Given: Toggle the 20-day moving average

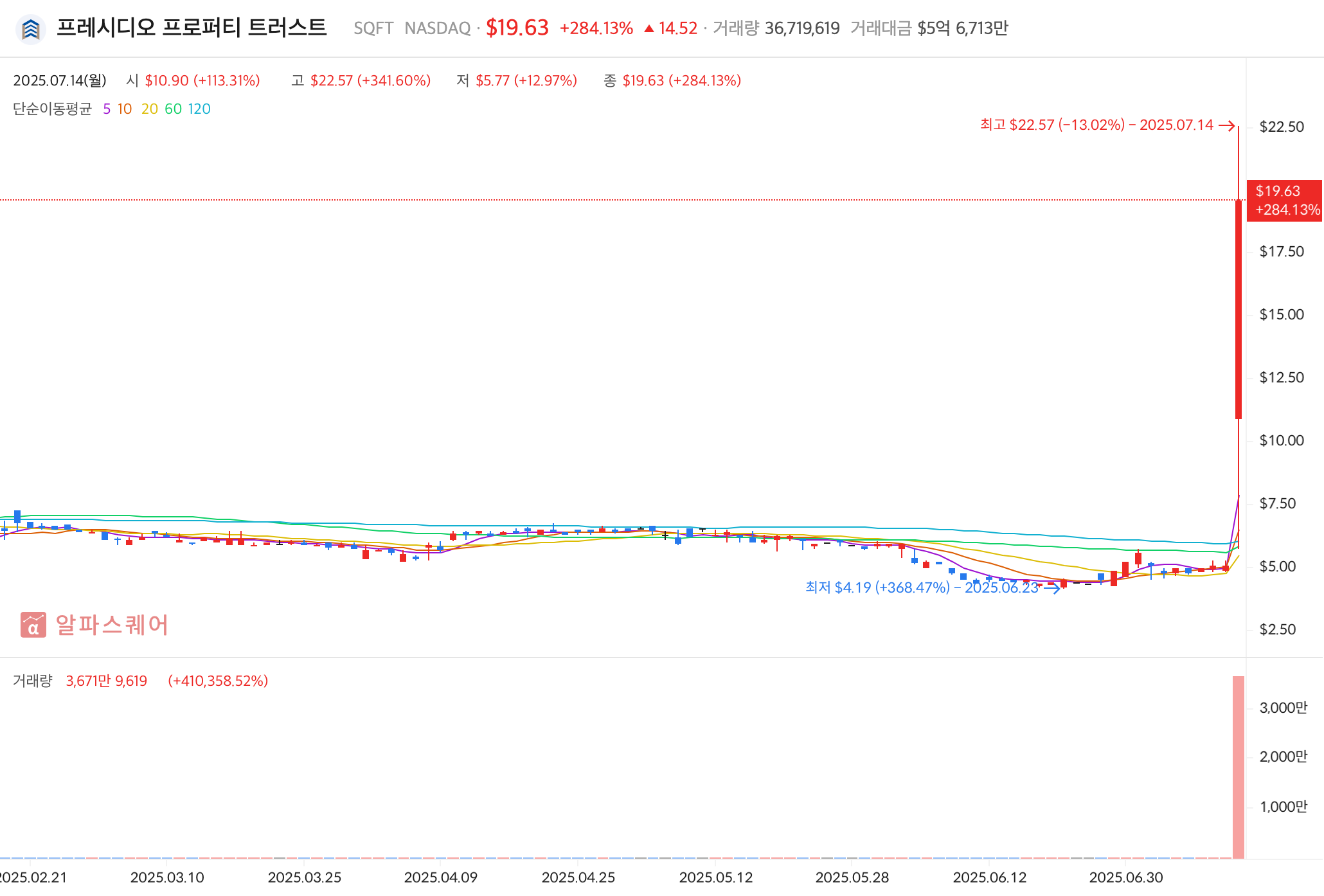Looking at the screenshot, I should point(150,109).
